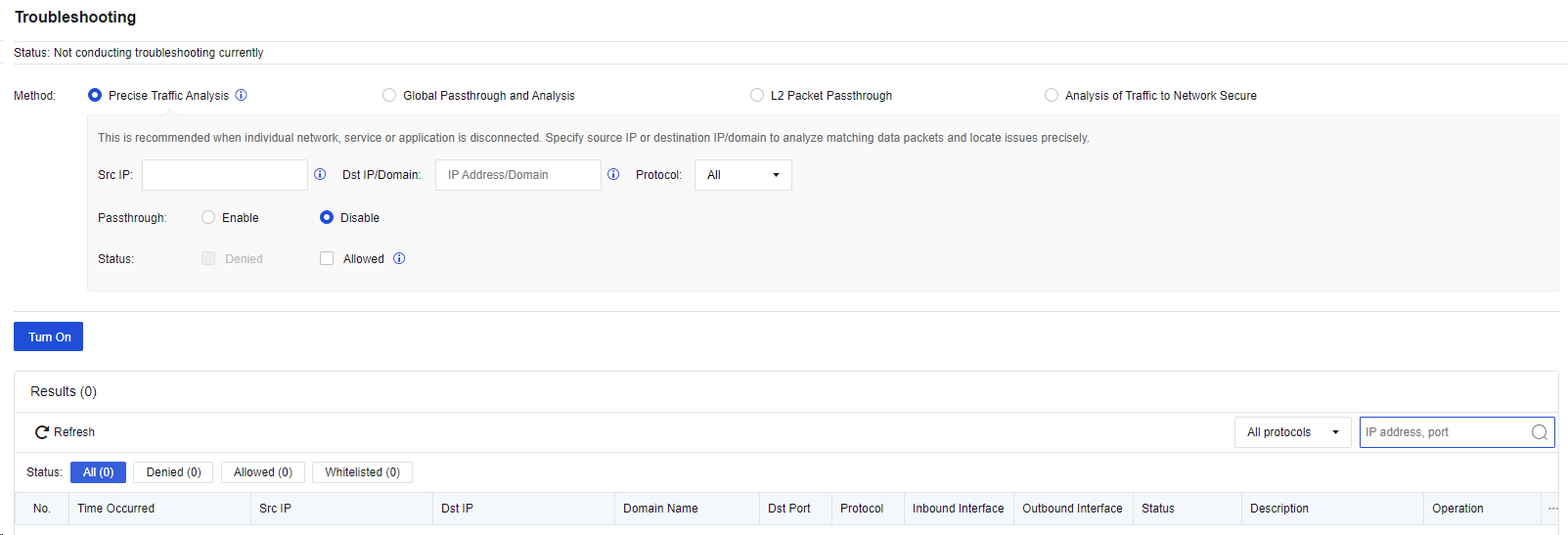
Task: Expand the All protocols filter dropdown
Action: pos(1292,432)
